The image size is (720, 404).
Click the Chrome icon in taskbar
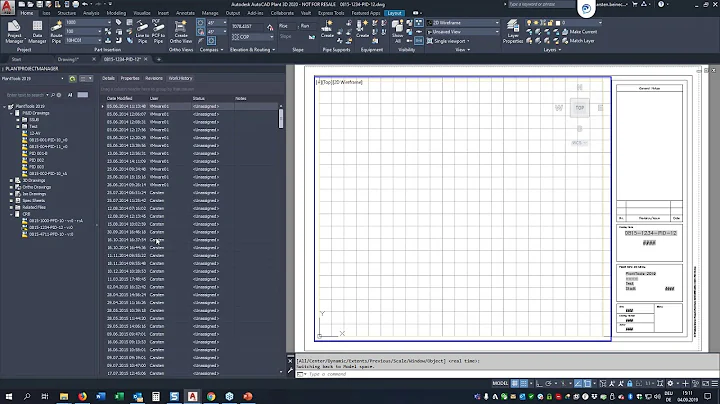coord(211,396)
